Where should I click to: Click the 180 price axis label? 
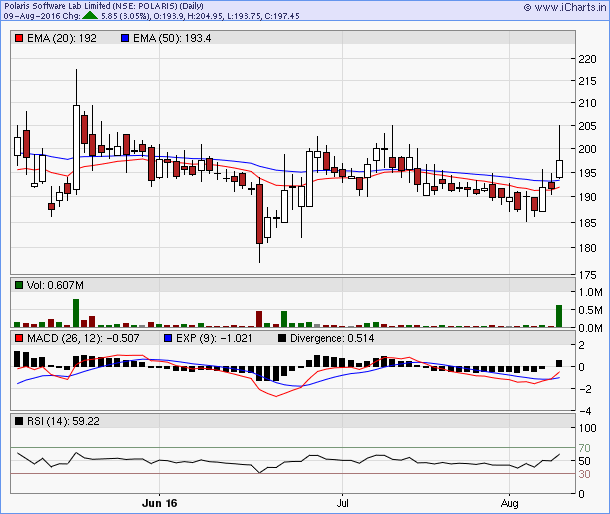pos(587,248)
